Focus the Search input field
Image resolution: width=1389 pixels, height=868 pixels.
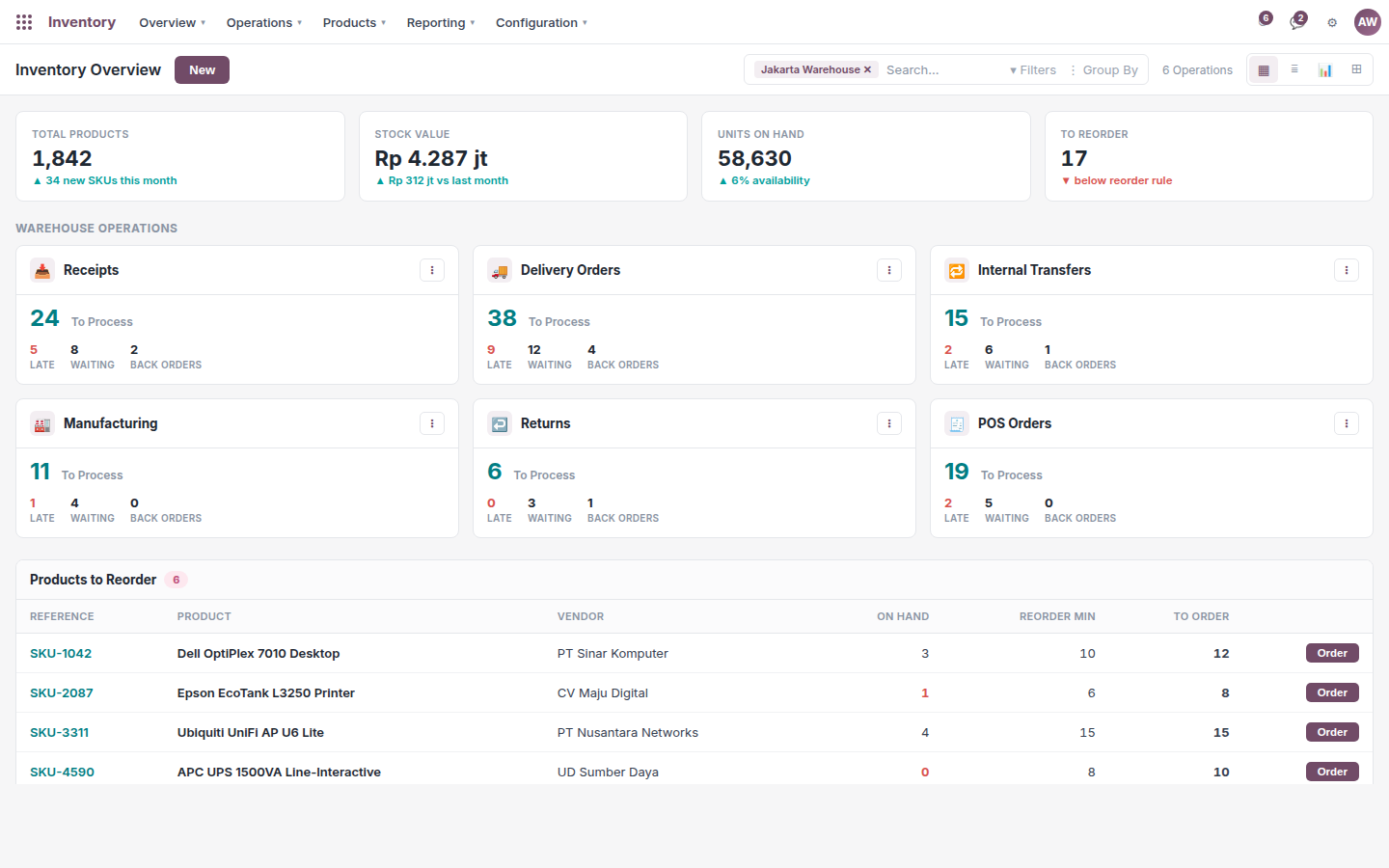point(942,69)
